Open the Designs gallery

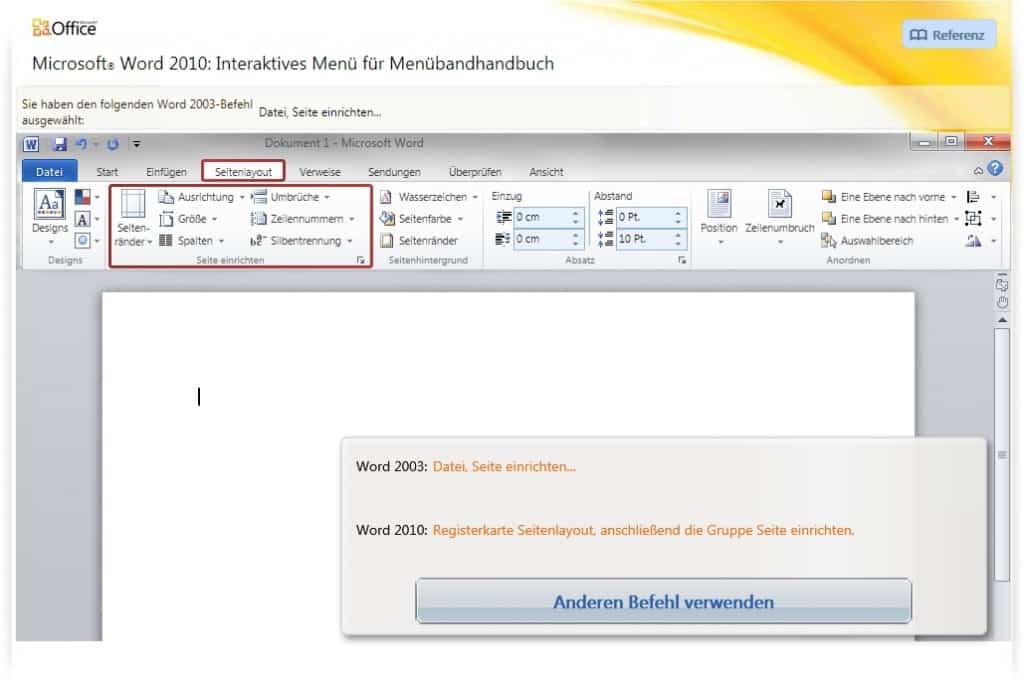point(50,217)
